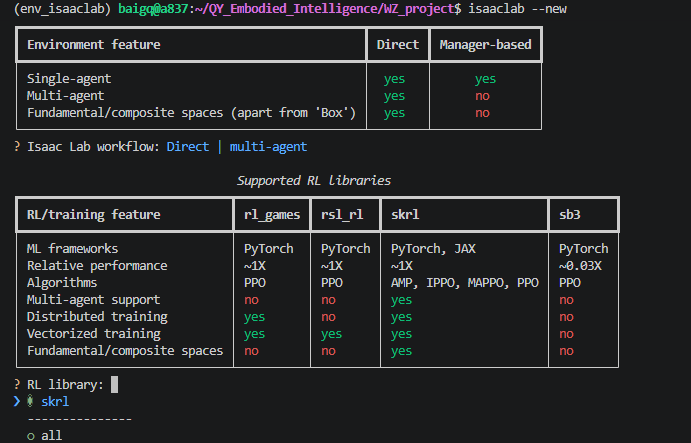Click 'yes' under Direct for Multi-agent

coord(394,96)
